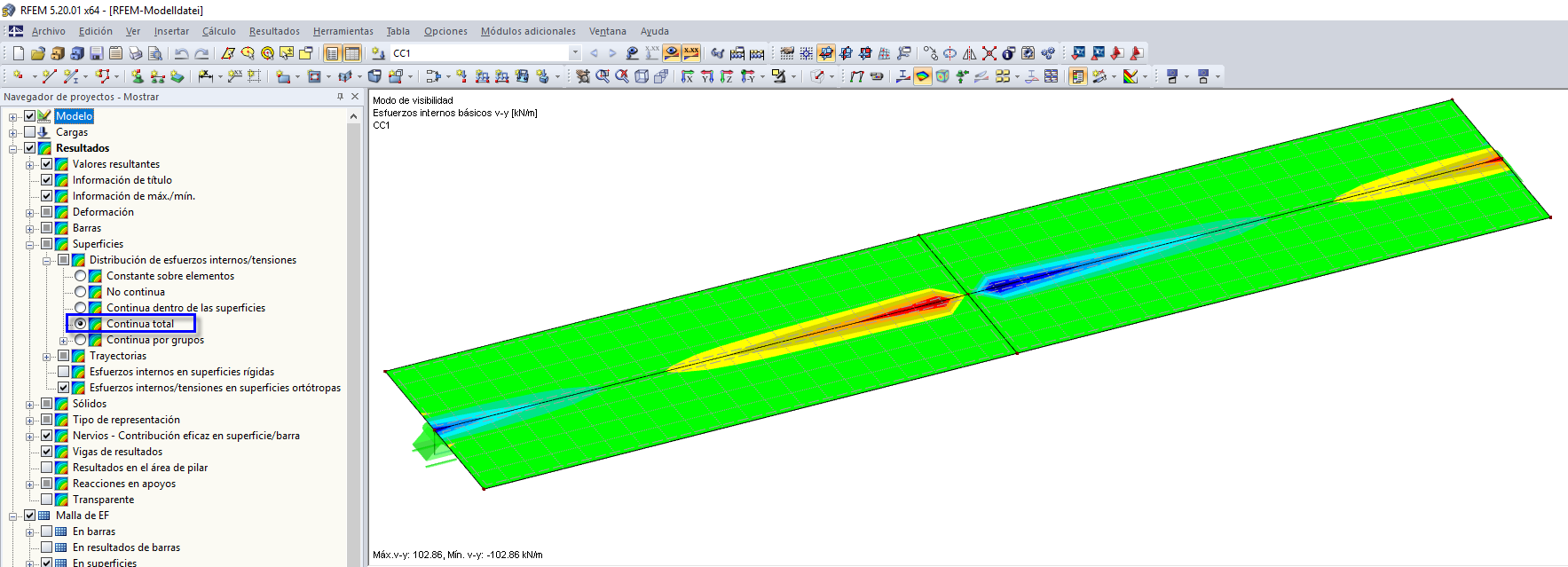Uncheck the Modelo checkbox

coord(30,116)
